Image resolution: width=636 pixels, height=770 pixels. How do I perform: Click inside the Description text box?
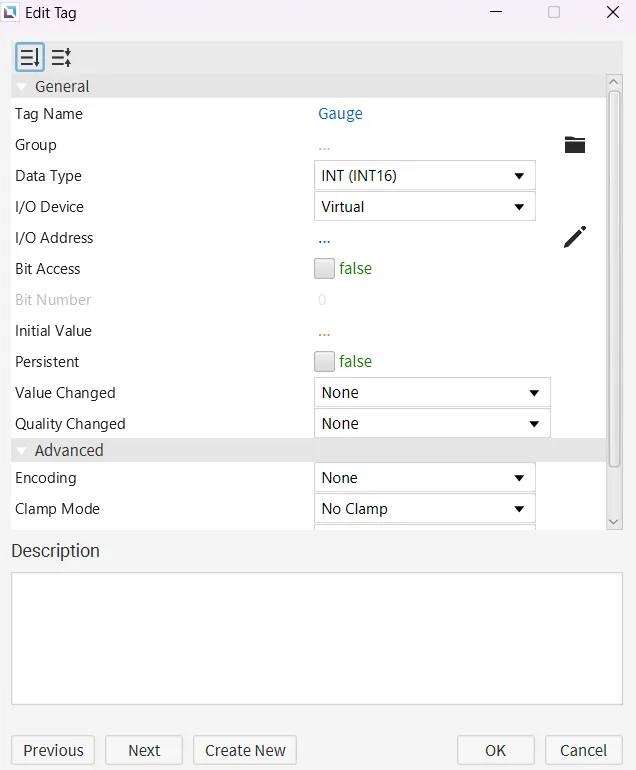316,638
